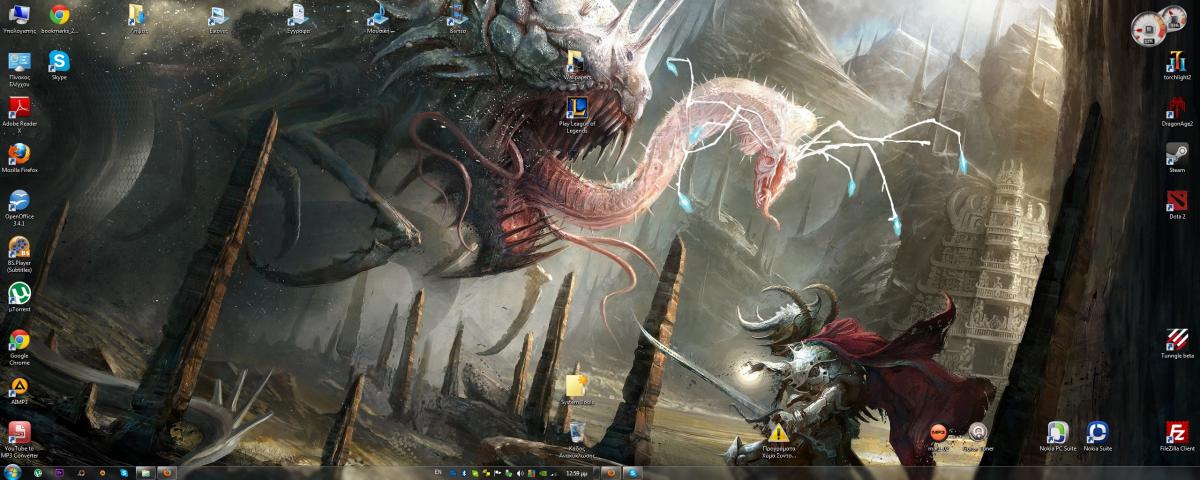Open the Έγγραφα library shortcut
Screen dimensions: 1200x480
[298, 19]
